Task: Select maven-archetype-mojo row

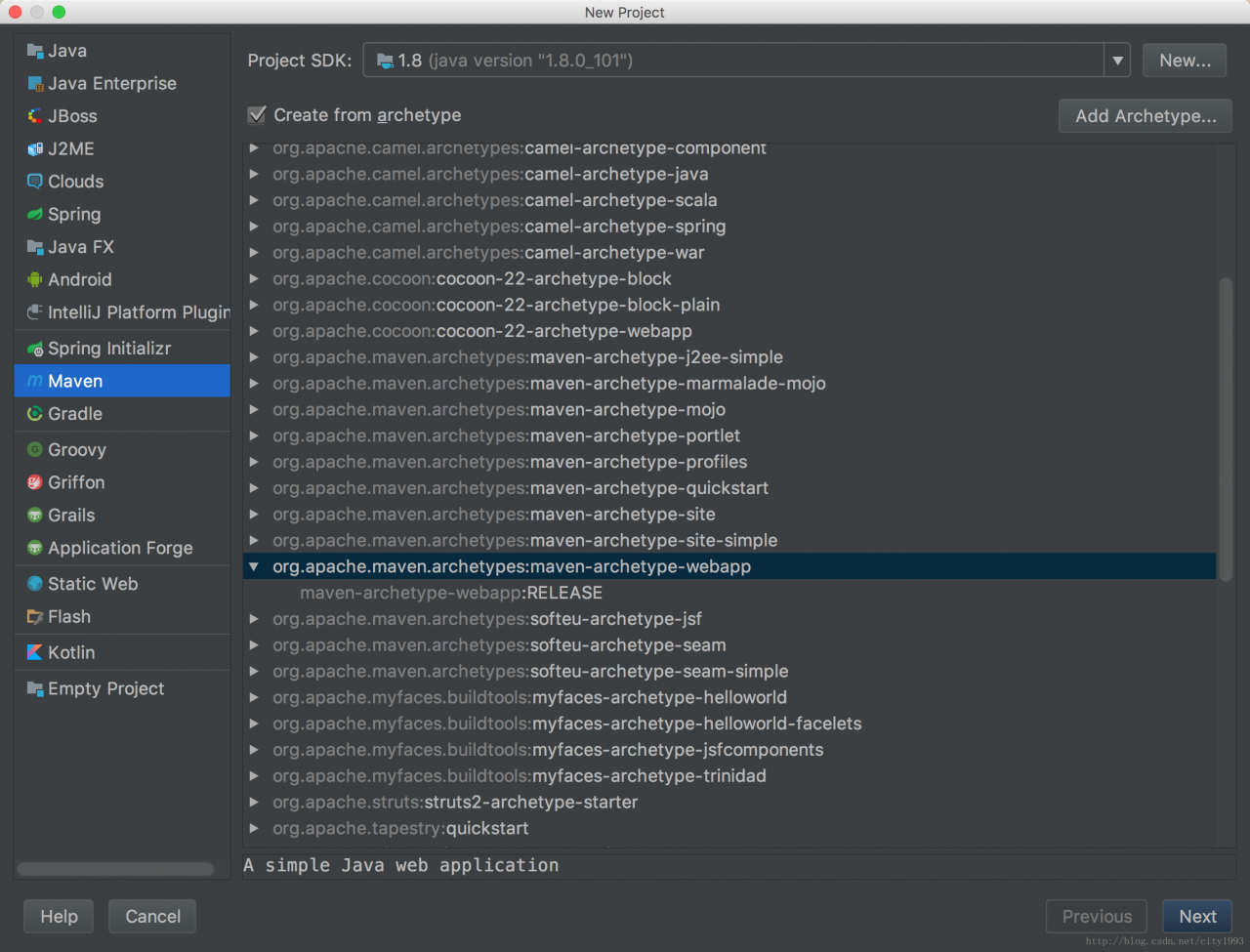Action: click(729, 410)
